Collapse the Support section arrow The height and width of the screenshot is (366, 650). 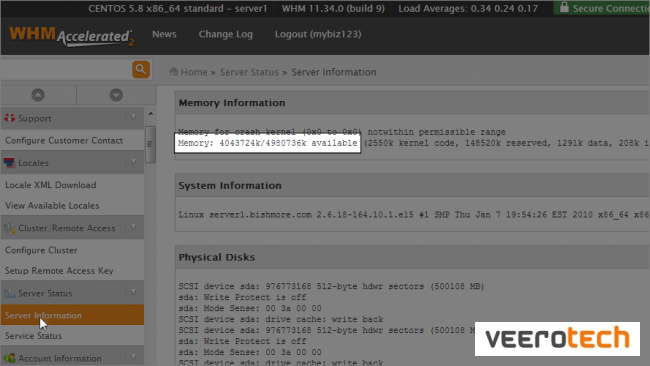133,118
